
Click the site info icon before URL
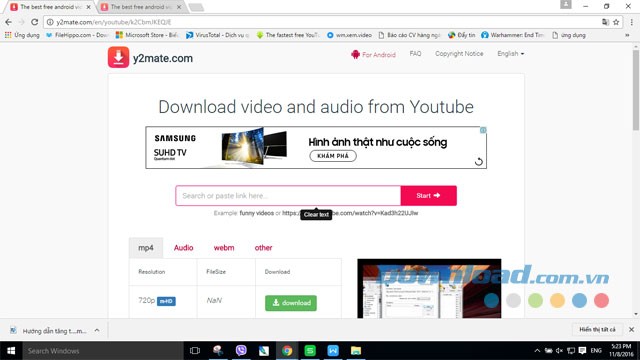pyautogui.click(x=50, y=22)
